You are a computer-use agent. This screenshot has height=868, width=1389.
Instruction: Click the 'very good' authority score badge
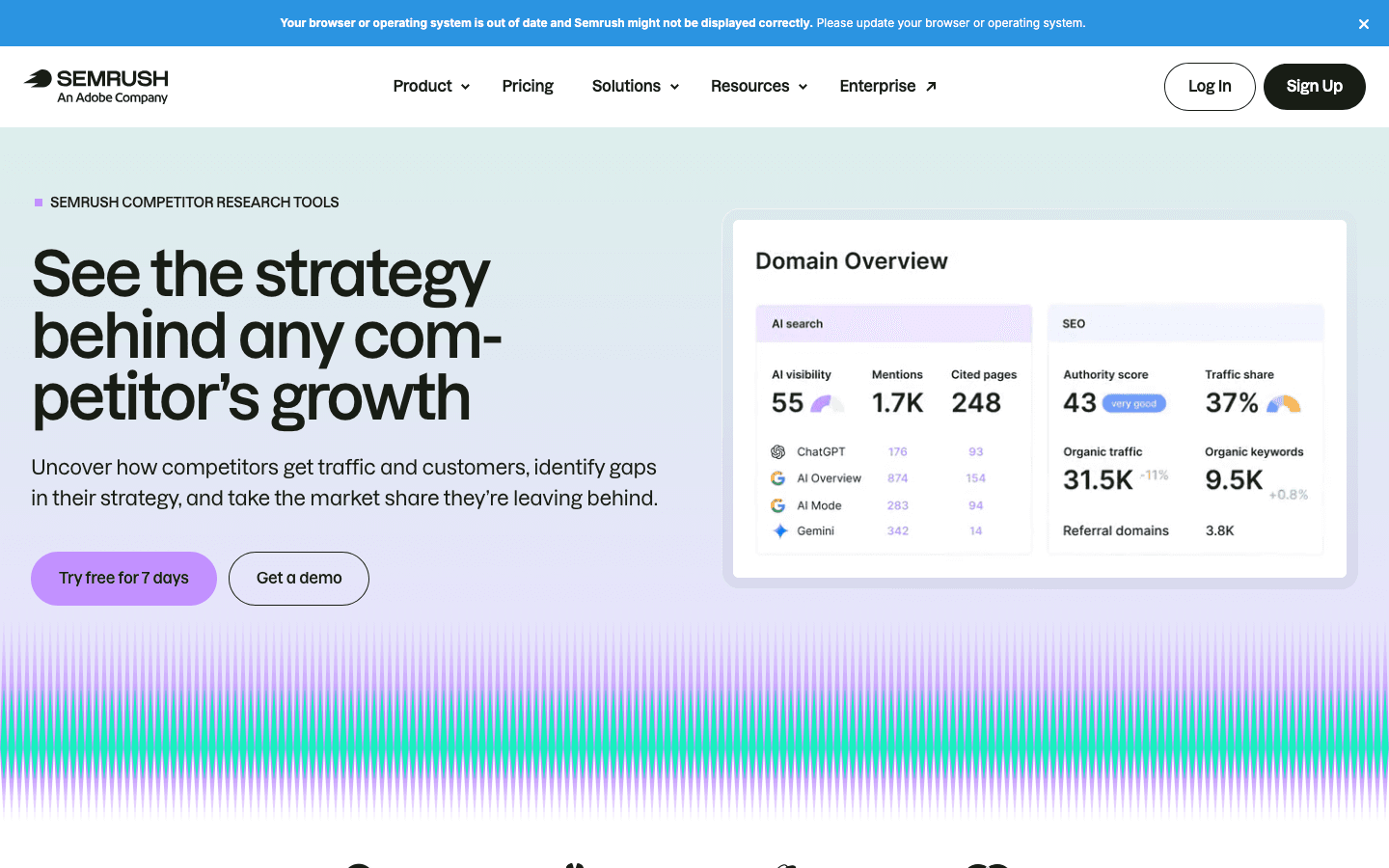1133,404
